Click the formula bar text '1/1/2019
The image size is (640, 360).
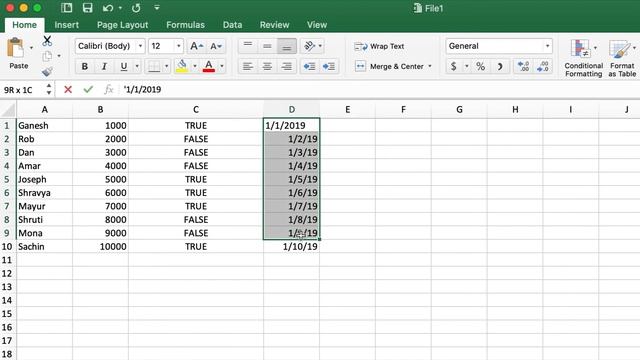coord(142,89)
